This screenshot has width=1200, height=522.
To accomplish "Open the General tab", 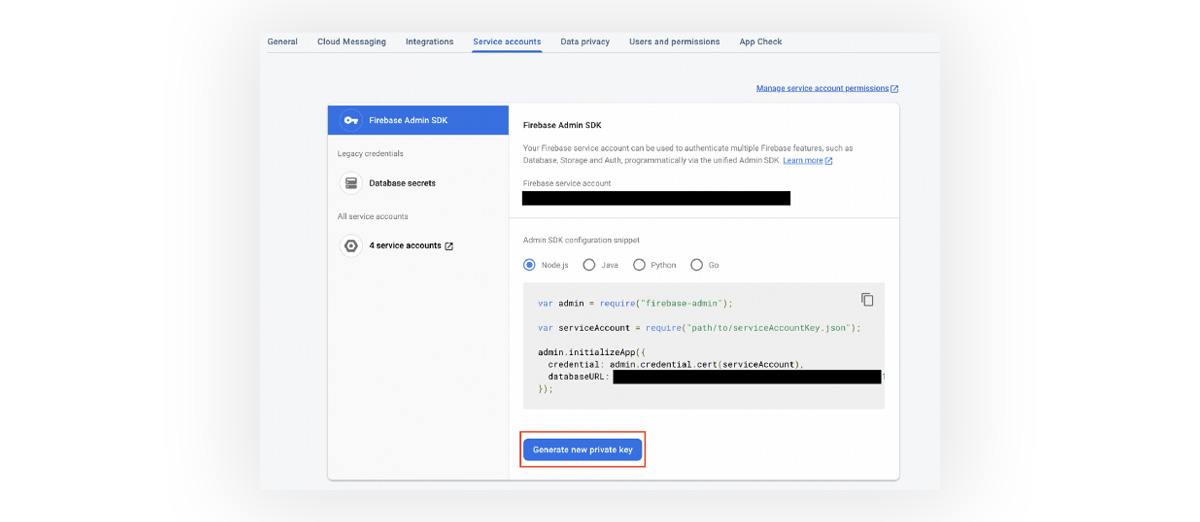I will point(282,42).
